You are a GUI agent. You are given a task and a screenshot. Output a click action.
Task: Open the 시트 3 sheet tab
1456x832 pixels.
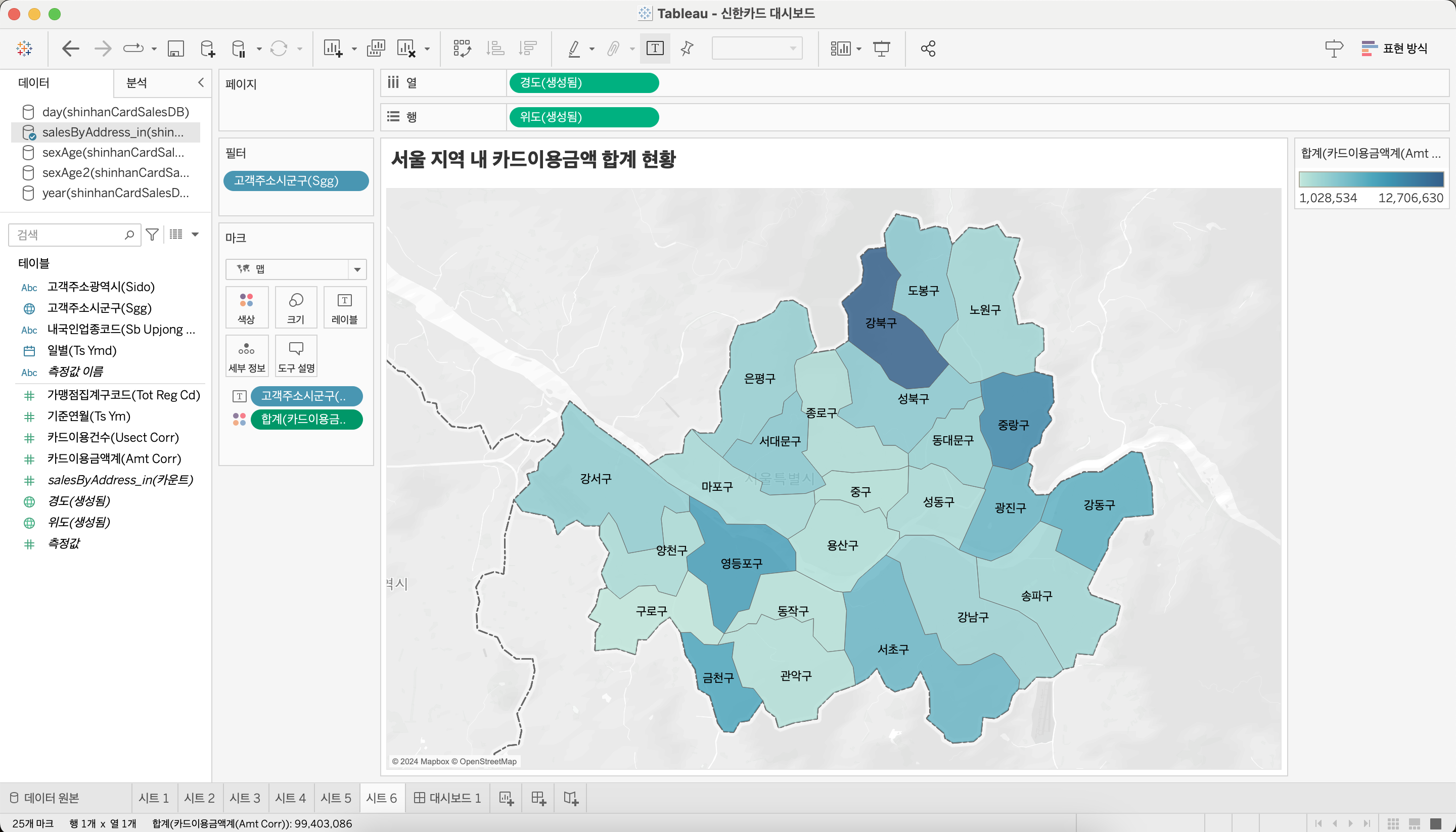245,798
